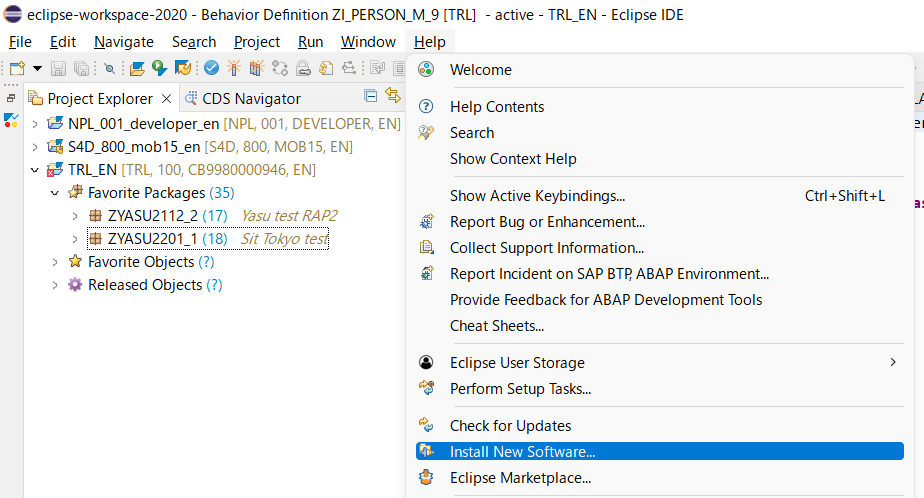Close the Project Explorer tab
Viewport: 924px width, 498px height.
(x=166, y=98)
